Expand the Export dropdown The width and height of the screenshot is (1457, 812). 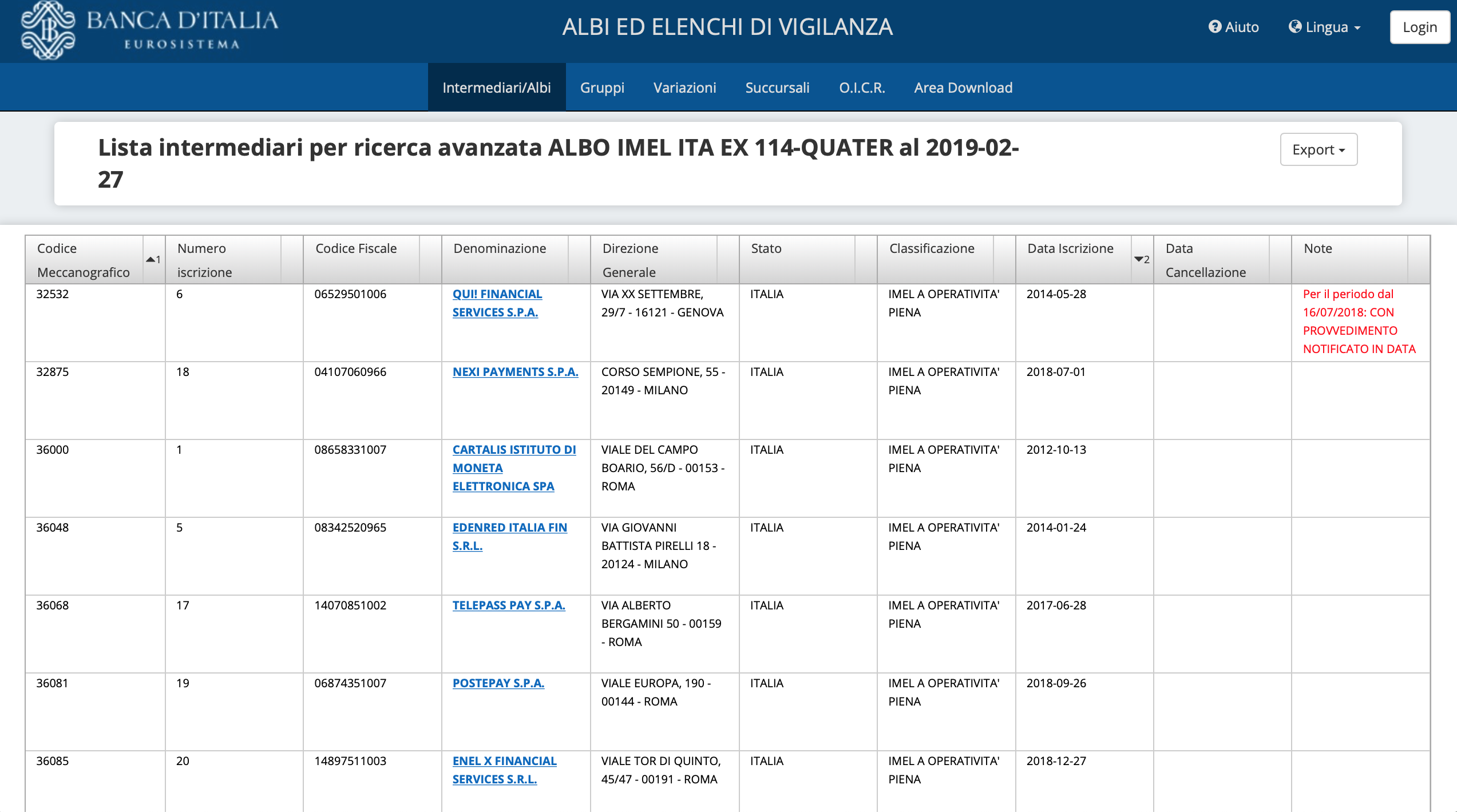point(1319,149)
